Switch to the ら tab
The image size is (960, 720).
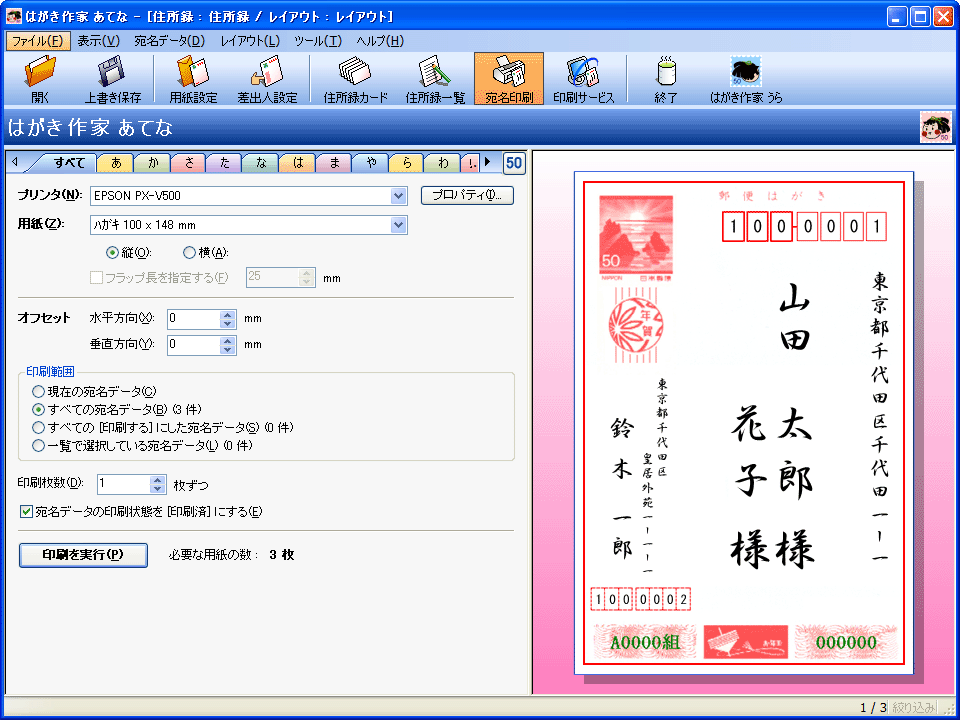click(407, 163)
